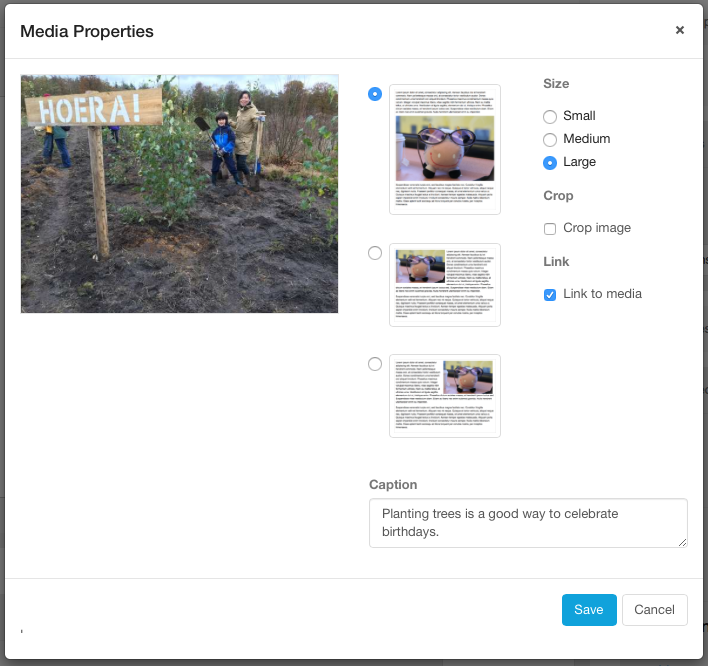Grab the Caption box resize handle
This screenshot has width=708, height=666.
[683, 543]
